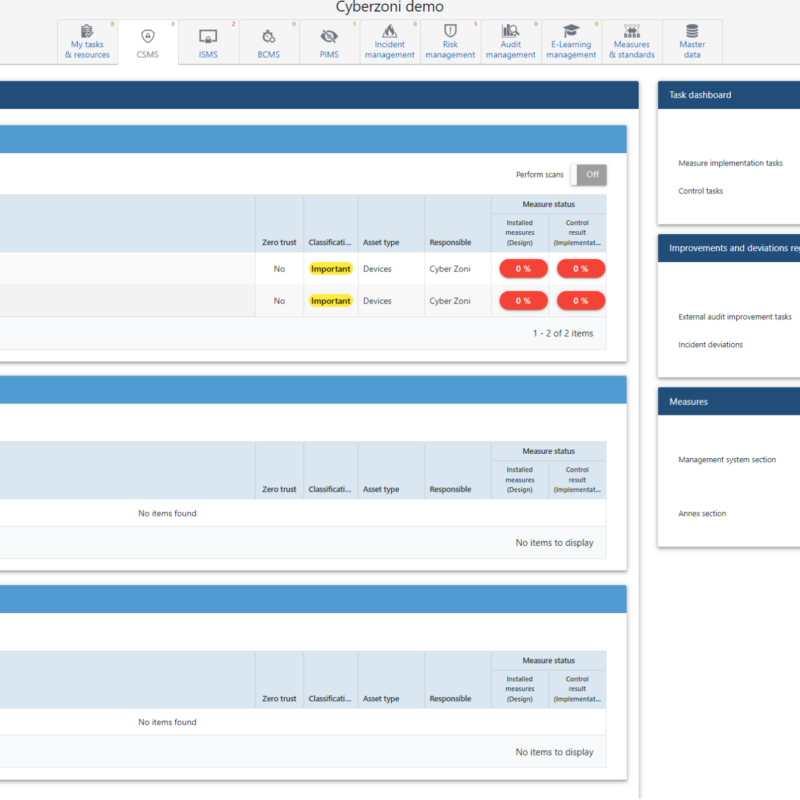The width and height of the screenshot is (800, 800).
Task: Click the Audit management chart icon
Action: [510, 33]
